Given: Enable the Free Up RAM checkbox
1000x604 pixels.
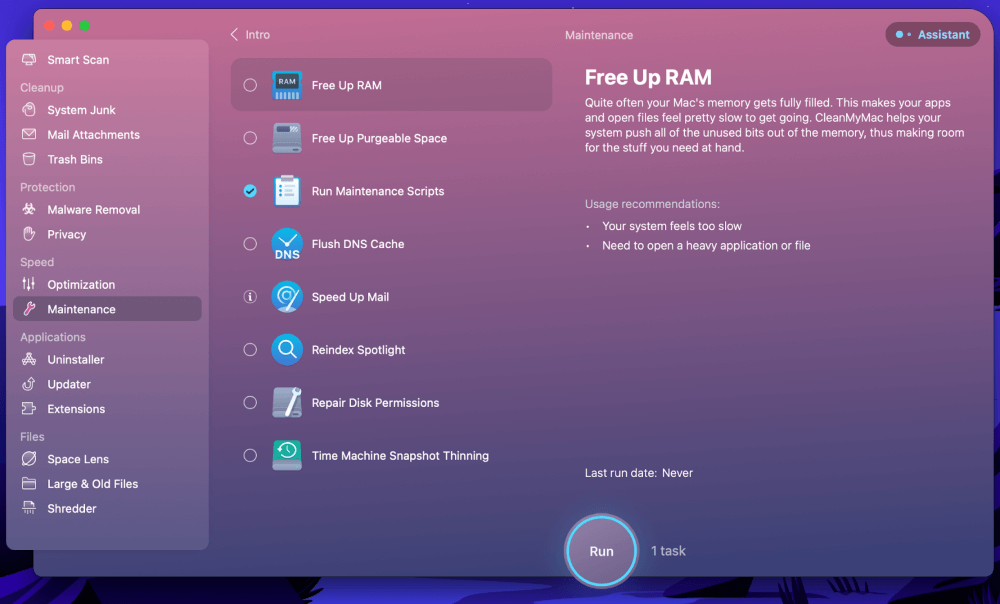Looking at the screenshot, I should [250, 85].
